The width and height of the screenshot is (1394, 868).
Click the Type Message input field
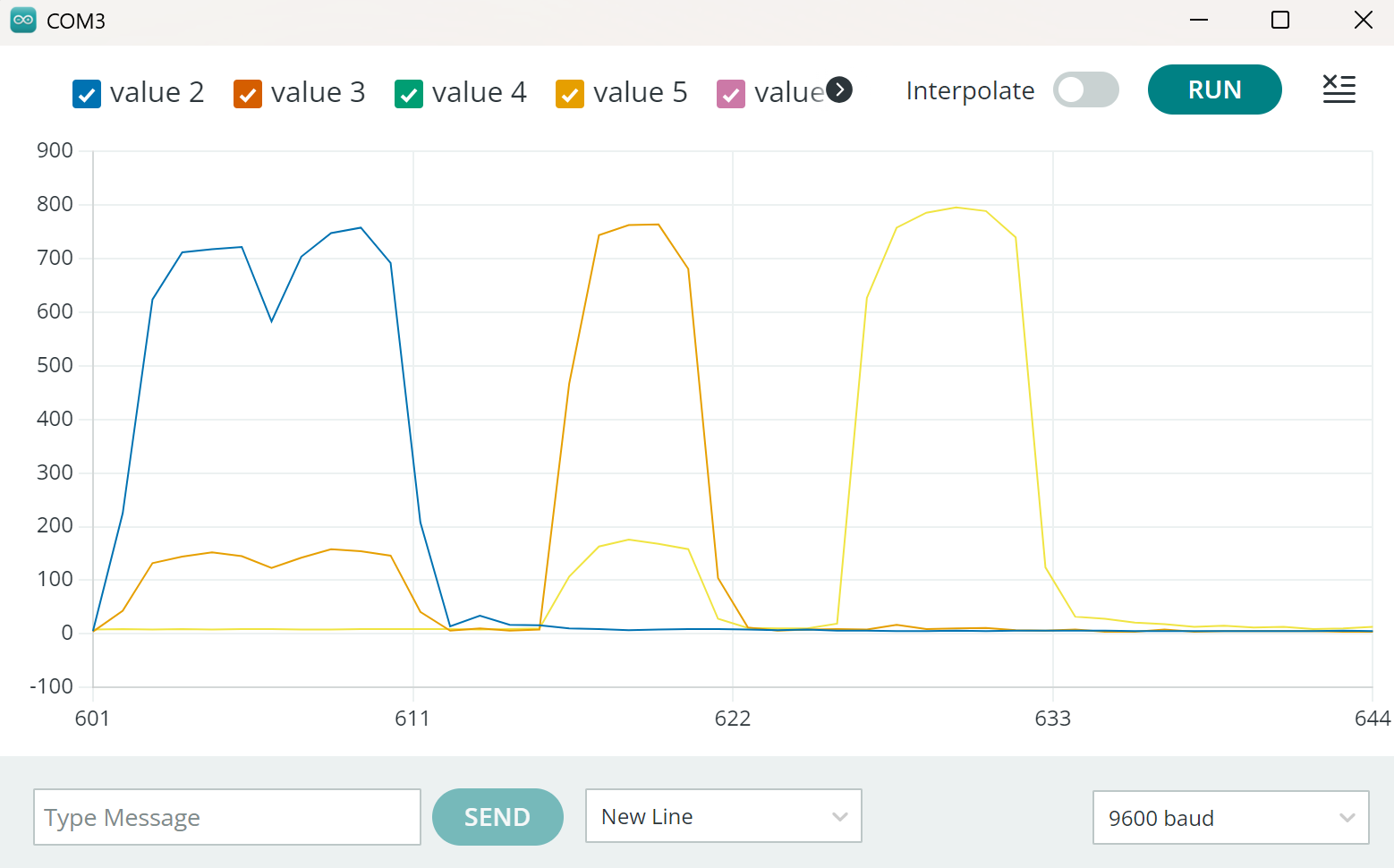pos(226,817)
